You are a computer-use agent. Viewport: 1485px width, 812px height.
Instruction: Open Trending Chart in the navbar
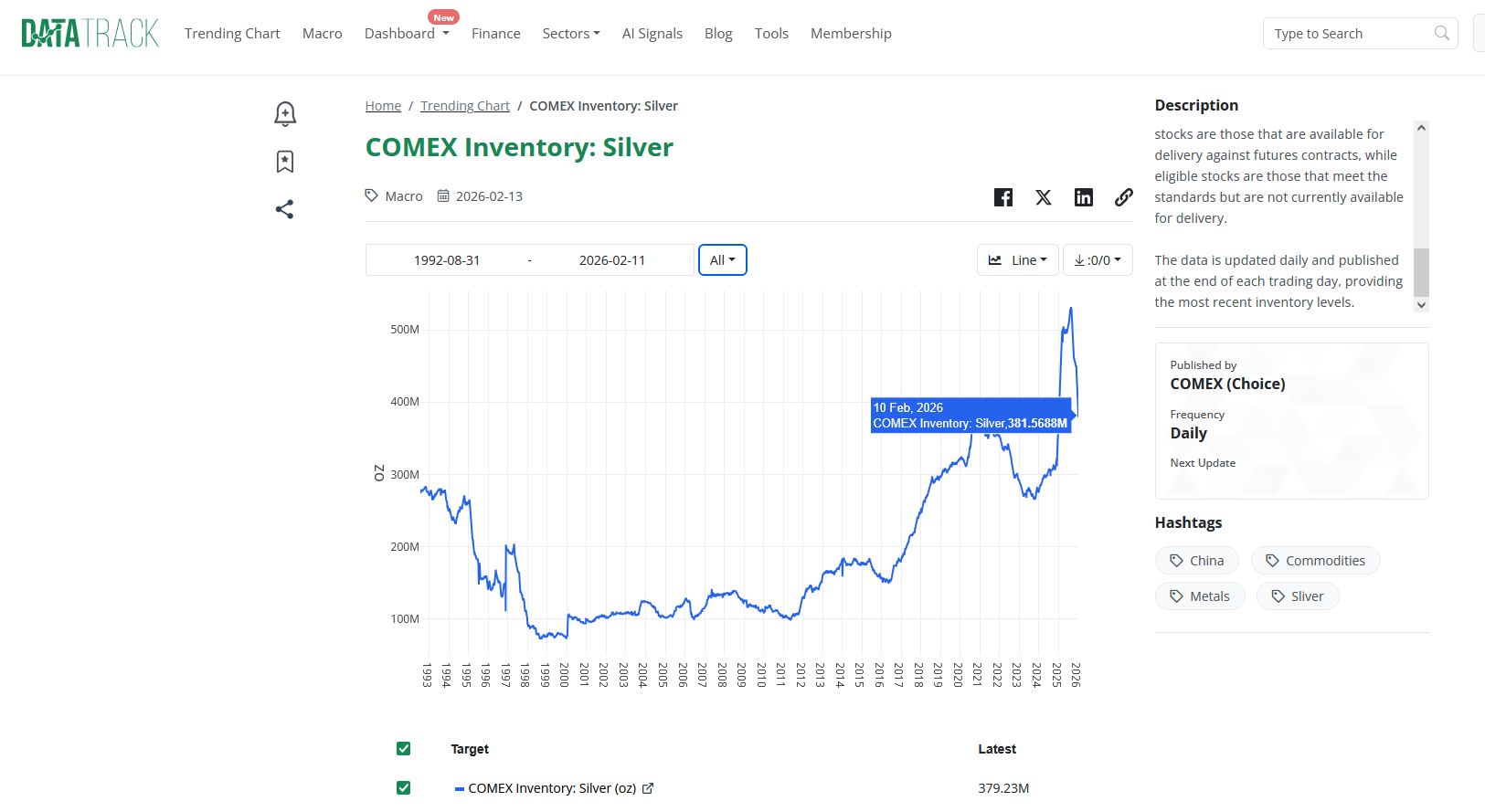(x=232, y=34)
